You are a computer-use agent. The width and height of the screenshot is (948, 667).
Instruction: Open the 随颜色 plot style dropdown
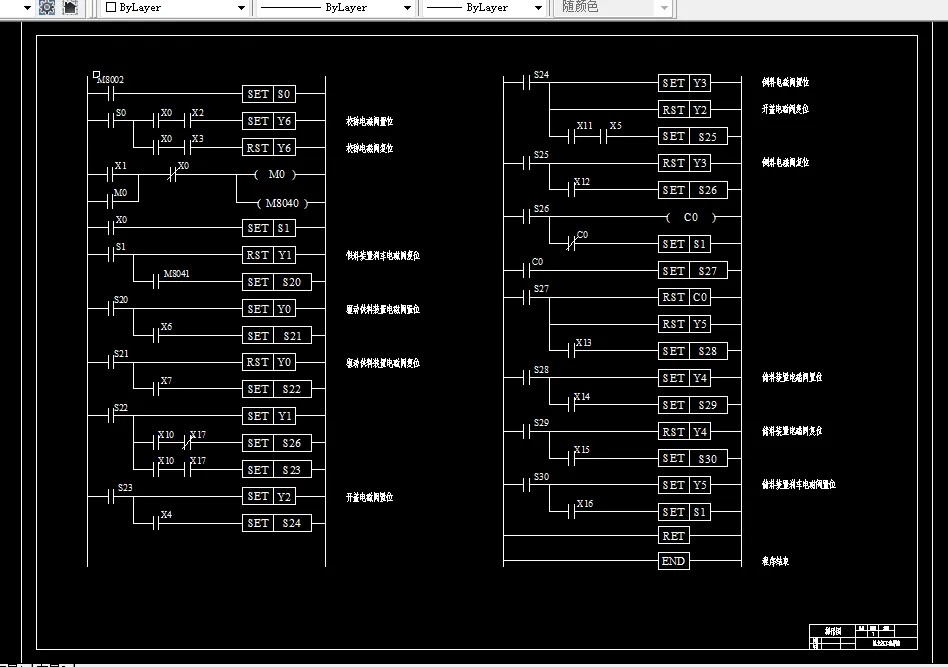pos(612,8)
